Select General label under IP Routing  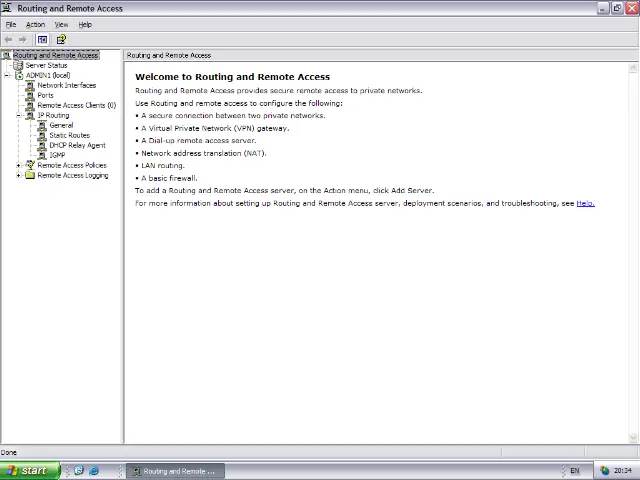(61, 125)
